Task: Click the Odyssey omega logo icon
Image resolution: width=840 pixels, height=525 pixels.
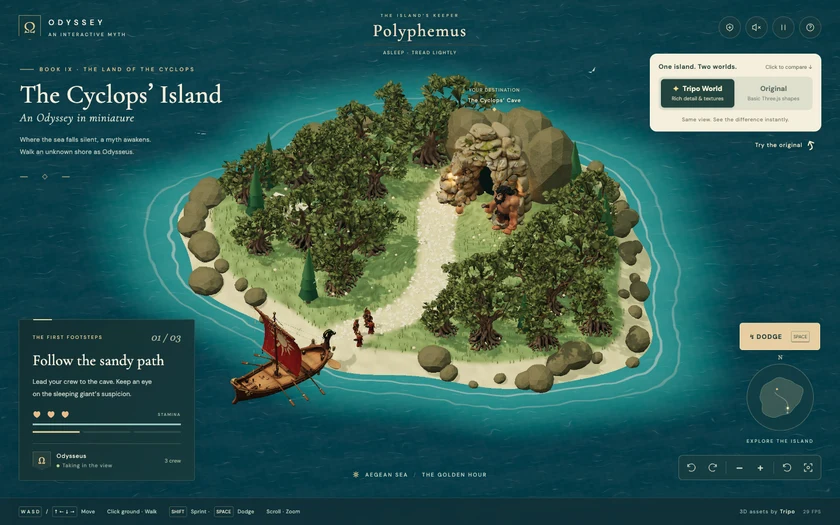Action: pyautogui.click(x=29, y=26)
